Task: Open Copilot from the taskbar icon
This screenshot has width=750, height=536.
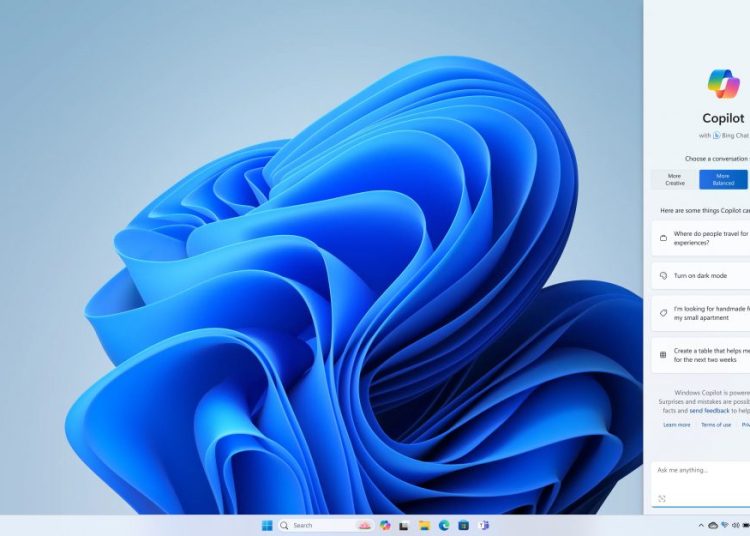Action: point(385,525)
